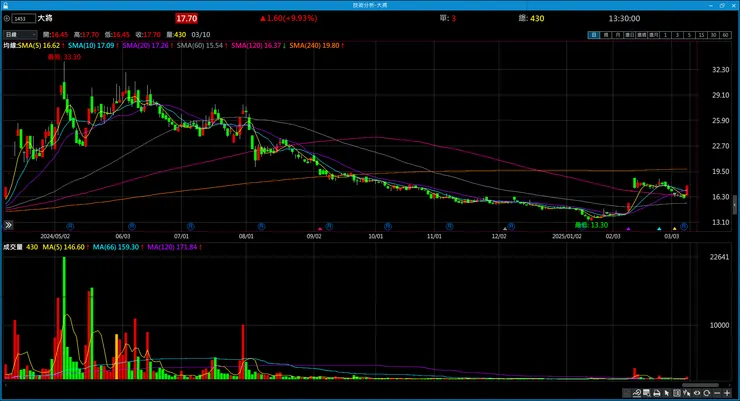This screenshot has height=401, width=740.
Task: Toggle the eye visibility icon in bottom toolbar
Action: pyautogui.click(x=697, y=393)
